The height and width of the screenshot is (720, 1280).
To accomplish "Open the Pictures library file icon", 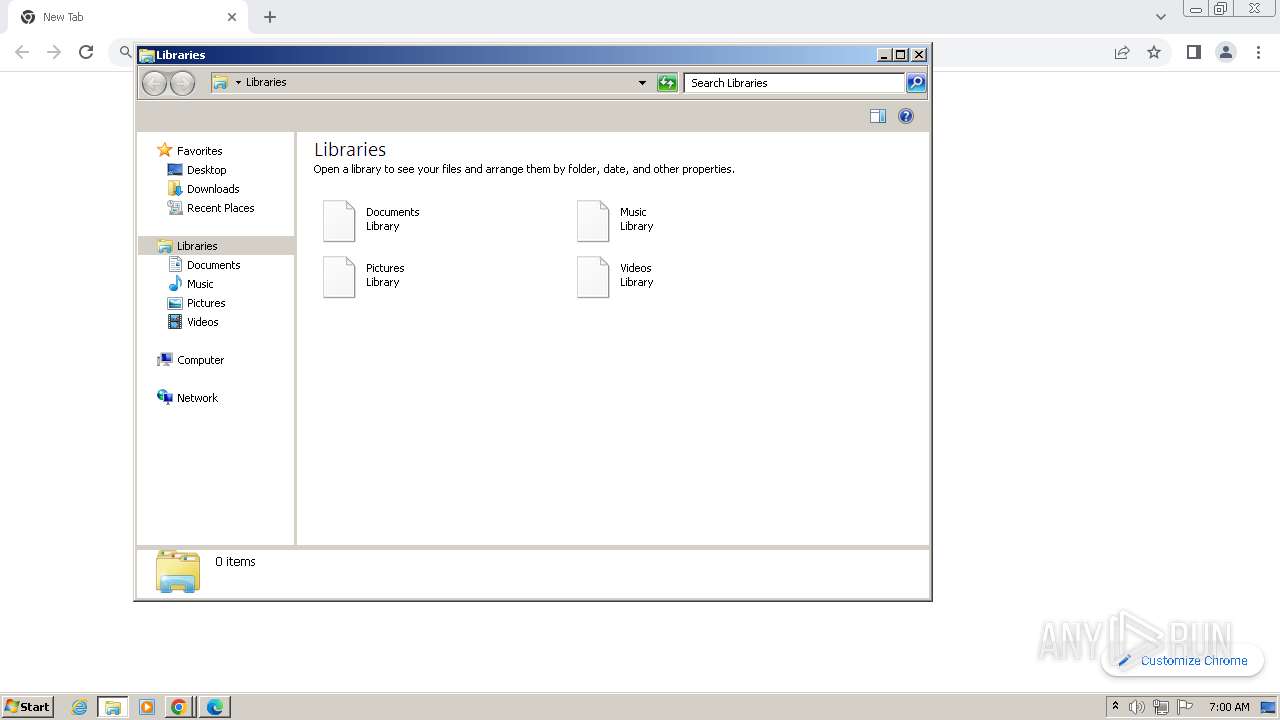I will point(339,277).
